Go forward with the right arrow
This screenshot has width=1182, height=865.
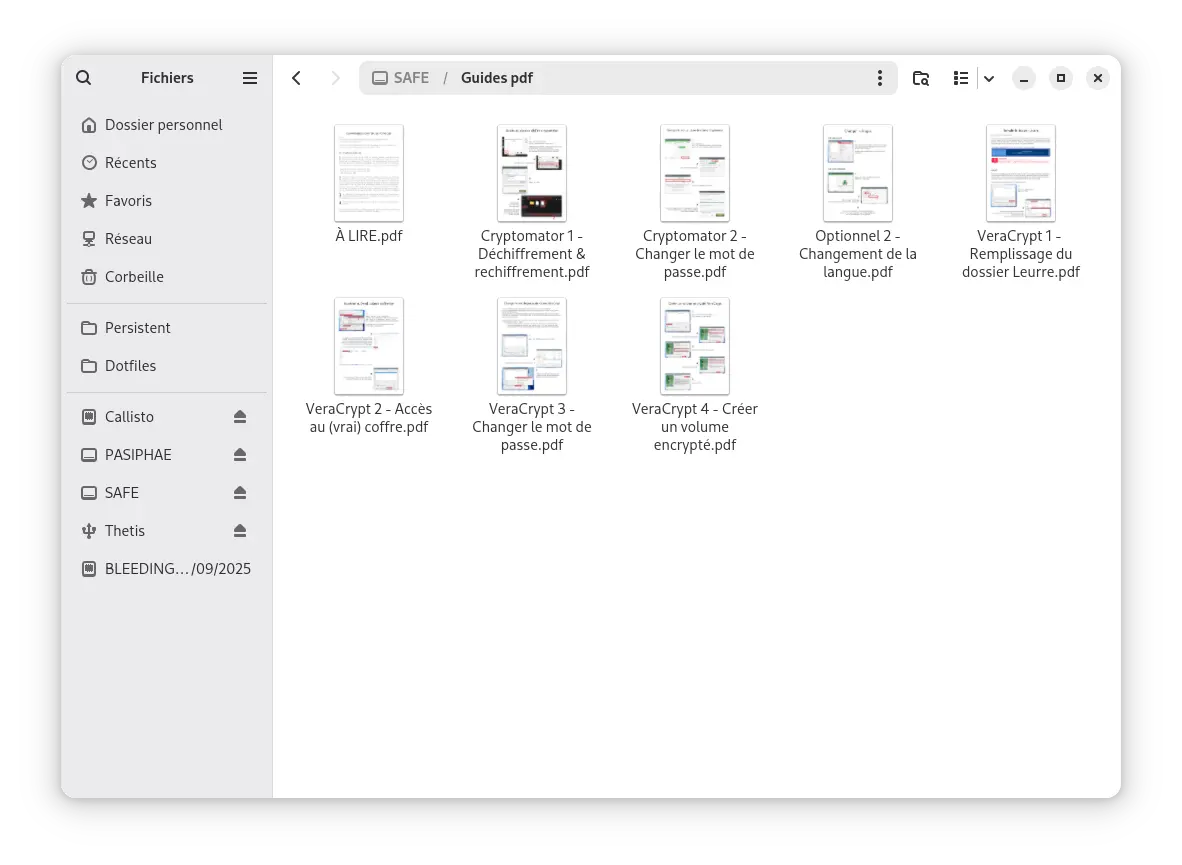[335, 78]
